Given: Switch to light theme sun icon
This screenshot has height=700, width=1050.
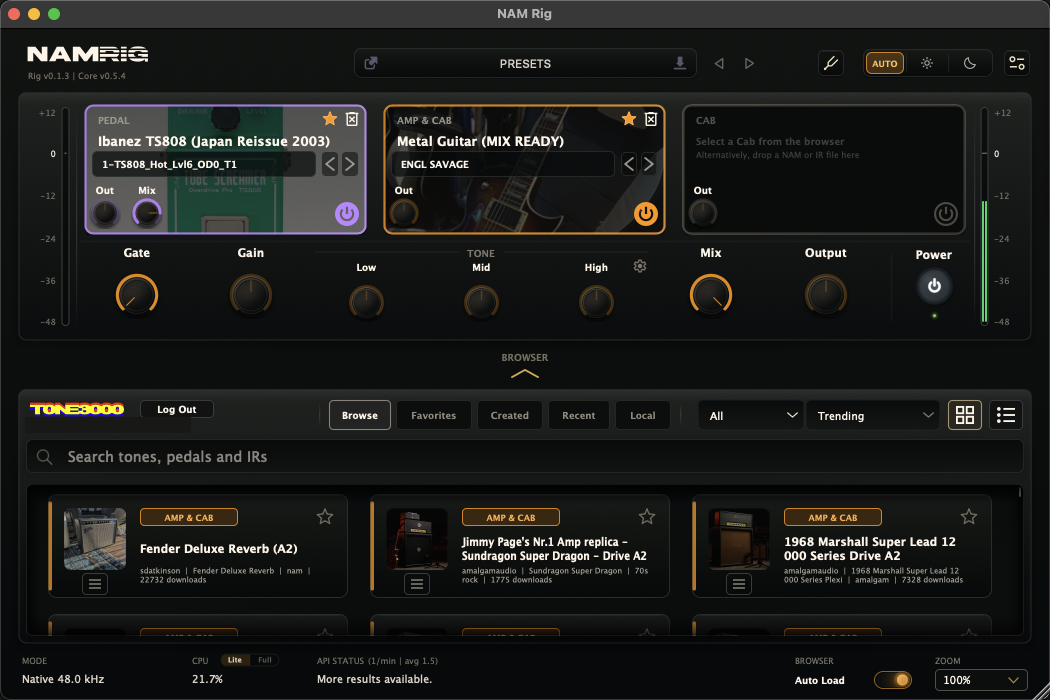Looking at the screenshot, I should pyautogui.click(x=927, y=64).
